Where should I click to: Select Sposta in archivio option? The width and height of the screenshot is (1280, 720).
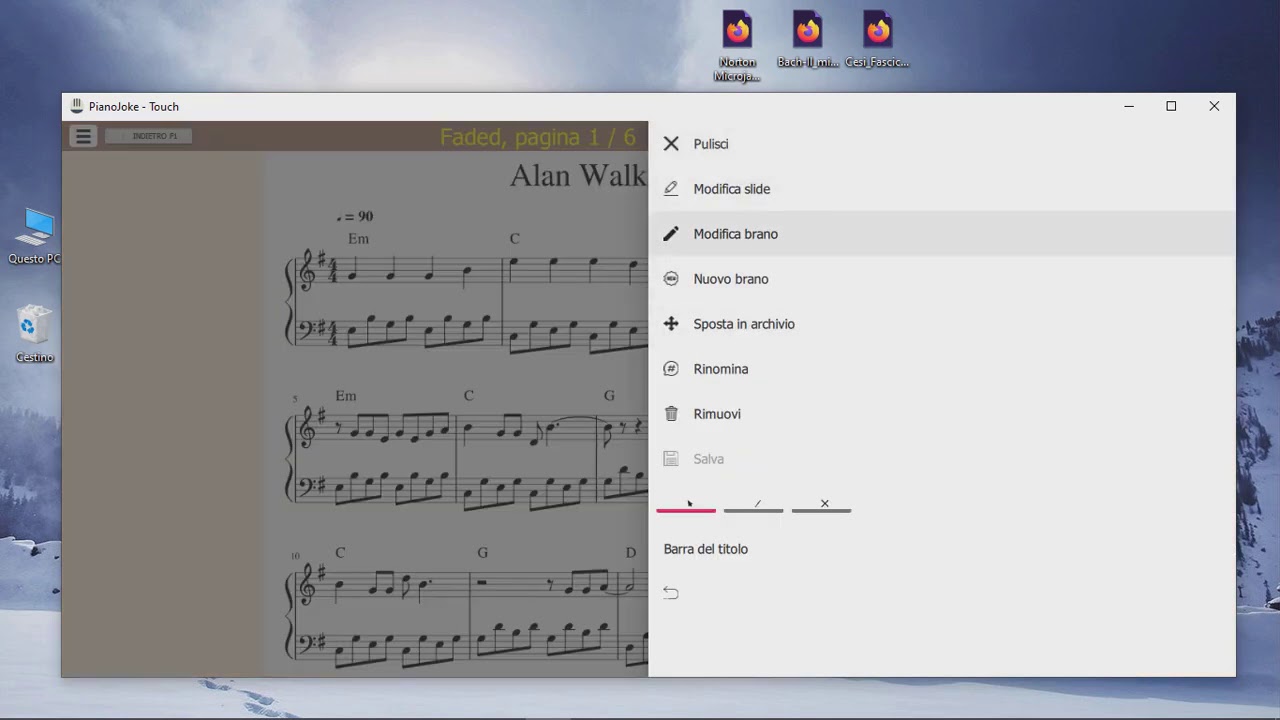pyautogui.click(x=942, y=324)
